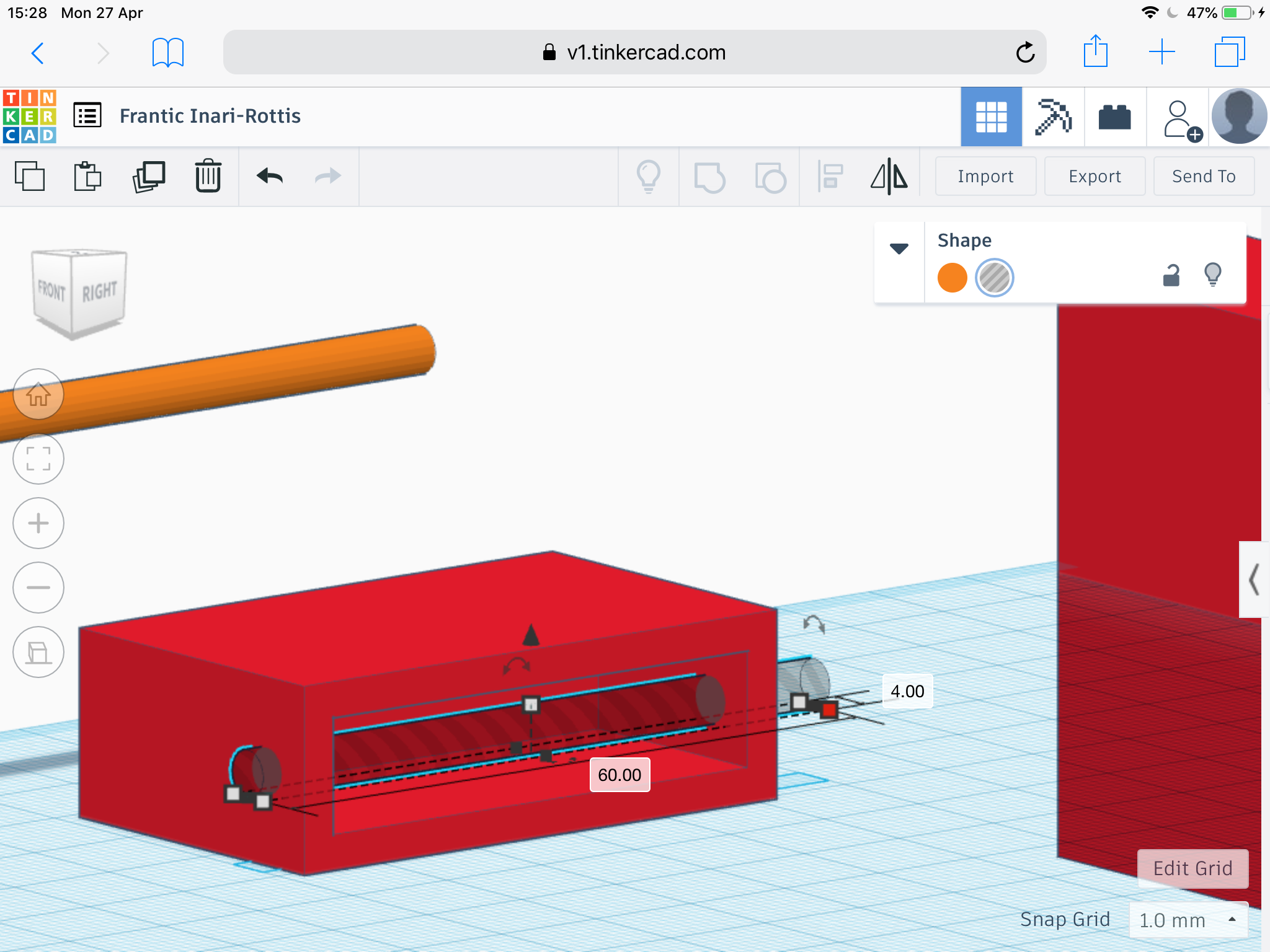The height and width of the screenshot is (952, 1270).
Task: Switch to 3D design grid view
Action: click(991, 117)
